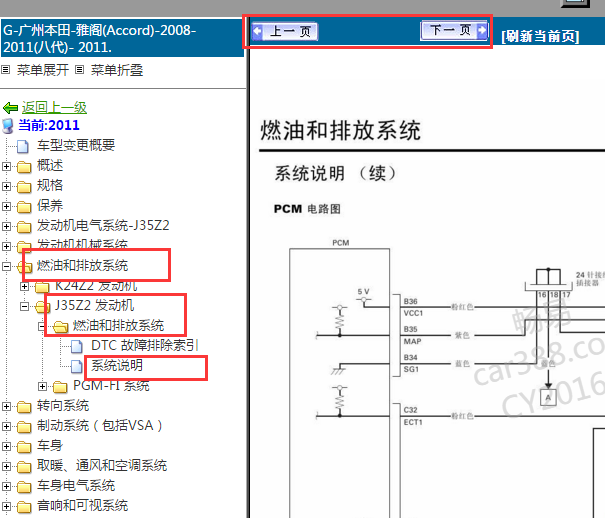Select 音响和可视系统 tree item
Viewport: 605px width, 518px height.
(x=83, y=505)
